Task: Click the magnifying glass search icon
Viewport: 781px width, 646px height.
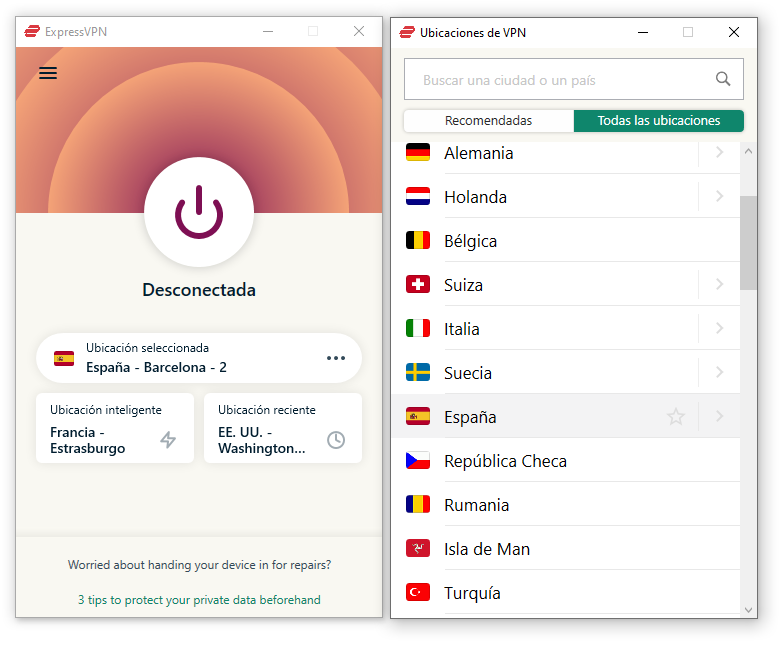Action: [723, 79]
